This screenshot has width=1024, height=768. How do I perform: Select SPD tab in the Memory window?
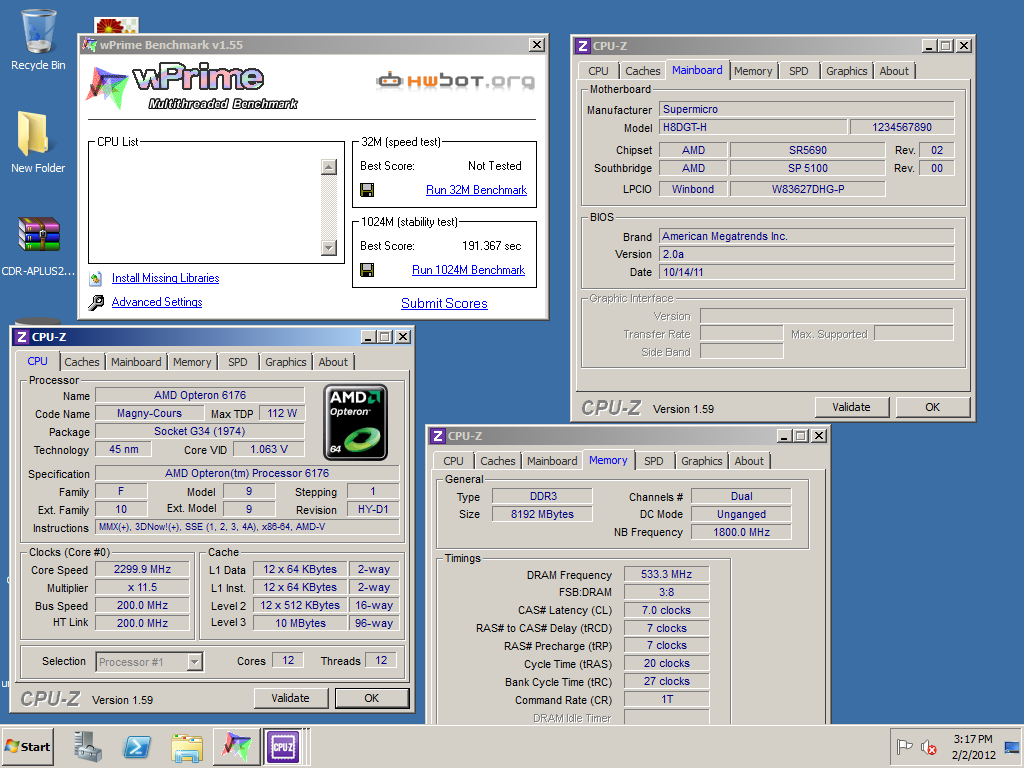[654, 461]
